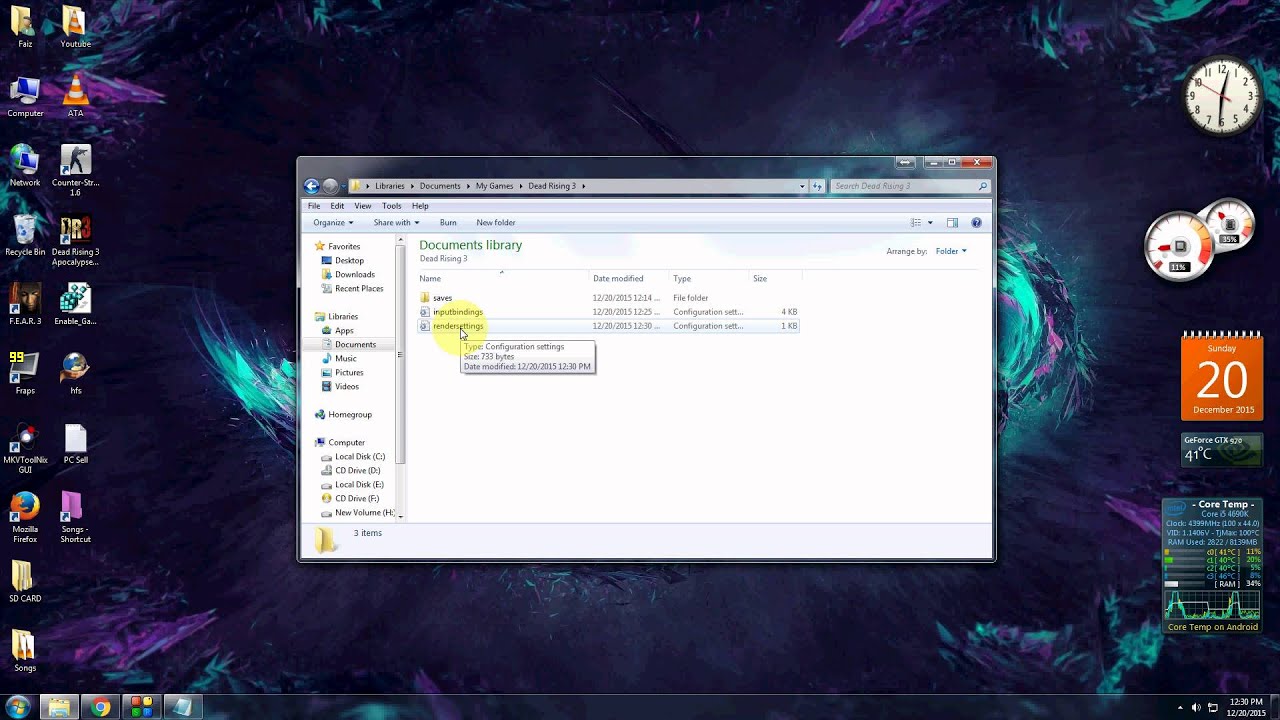
Task: Click the New folder button
Action: click(496, 223)
